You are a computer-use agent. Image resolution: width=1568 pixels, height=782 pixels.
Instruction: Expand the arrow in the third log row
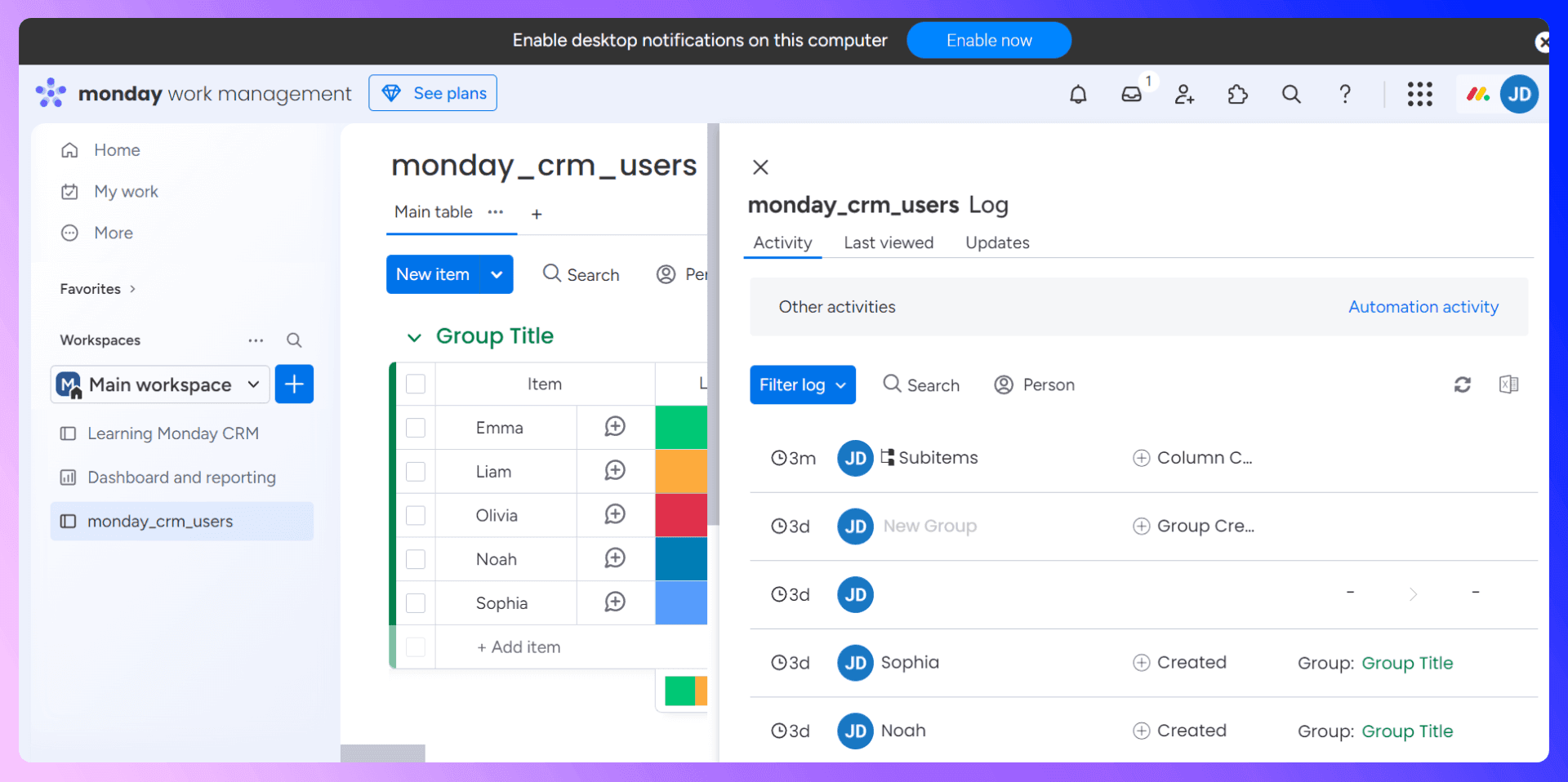(1413, 594)
